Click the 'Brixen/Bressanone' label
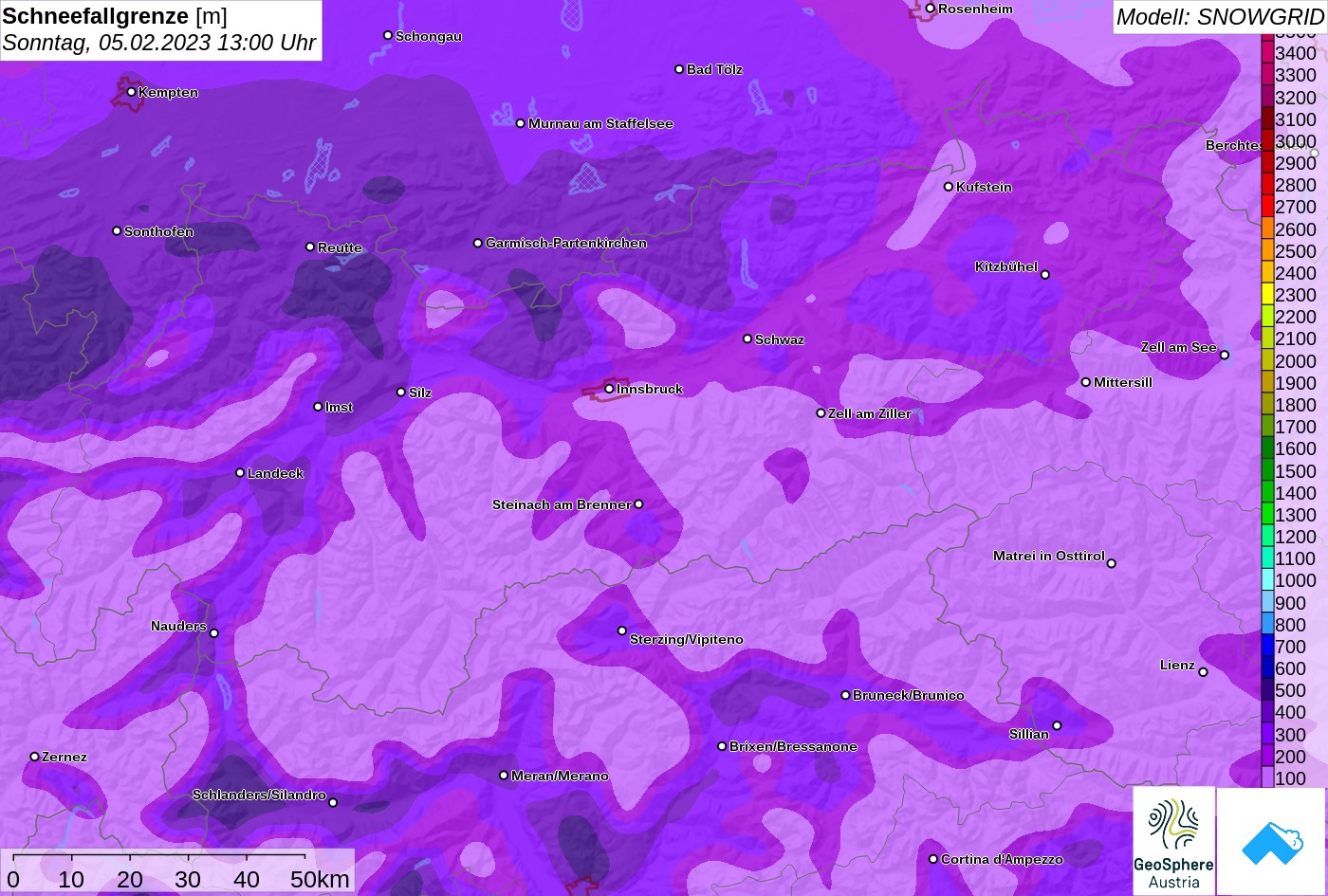Screen dimensions: 1328x896 (x=793, y=746)
